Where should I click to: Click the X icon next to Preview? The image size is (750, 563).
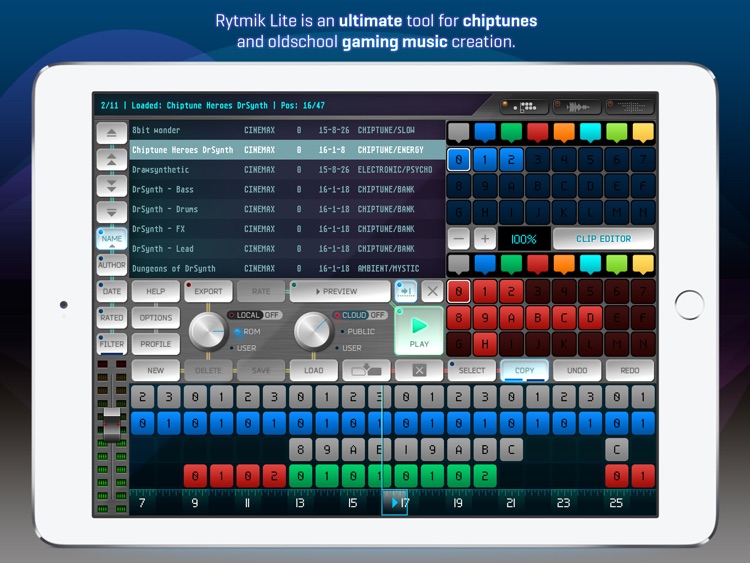(x=432, y=291)
